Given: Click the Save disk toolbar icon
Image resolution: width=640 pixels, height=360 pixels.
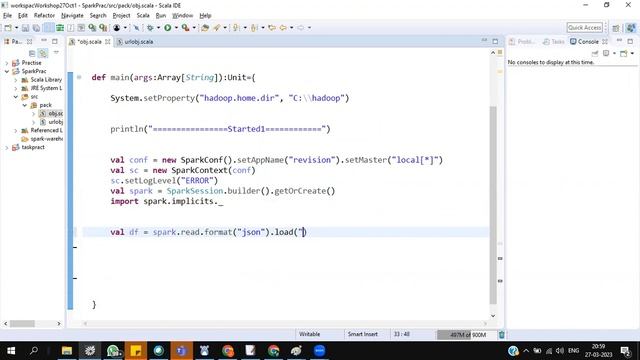Looking at the screenshot, I should [x=25, y=28].
